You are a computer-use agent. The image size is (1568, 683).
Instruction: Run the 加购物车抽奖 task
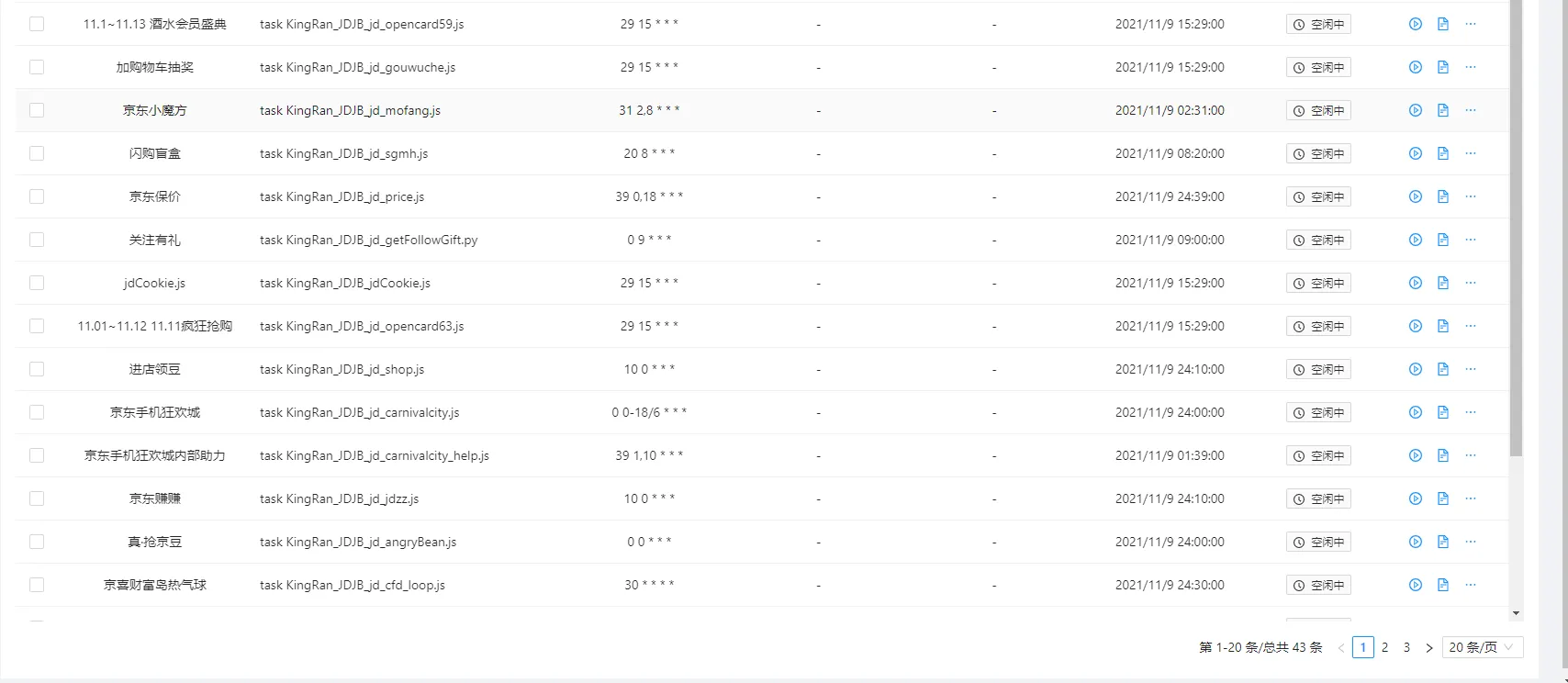pyautogui.click(x=1415, y=67)
